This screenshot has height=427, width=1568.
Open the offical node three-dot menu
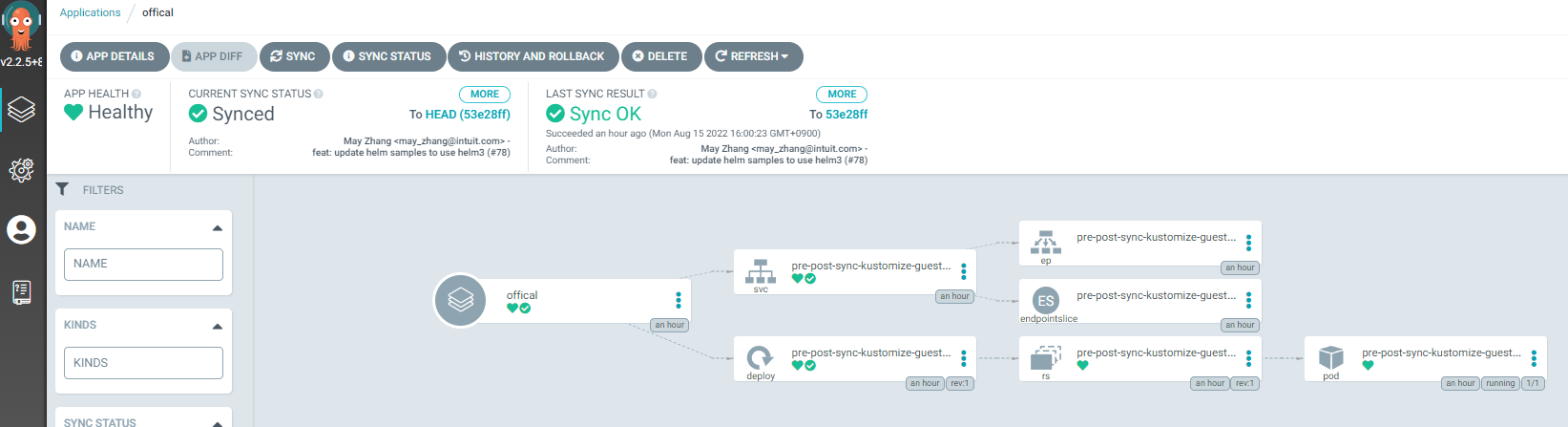click(x=679, y=300)
